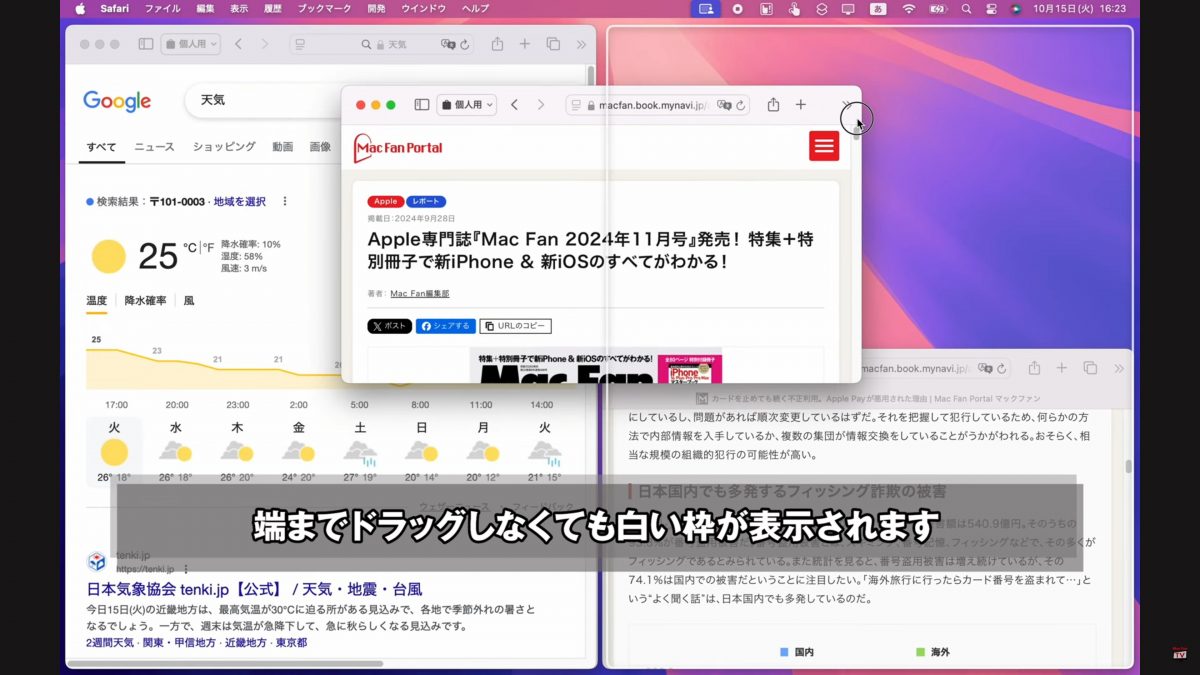Screen dimensions: 1200x675
Task: Select the 動画 search tab
Action: [x=282, y=147]
